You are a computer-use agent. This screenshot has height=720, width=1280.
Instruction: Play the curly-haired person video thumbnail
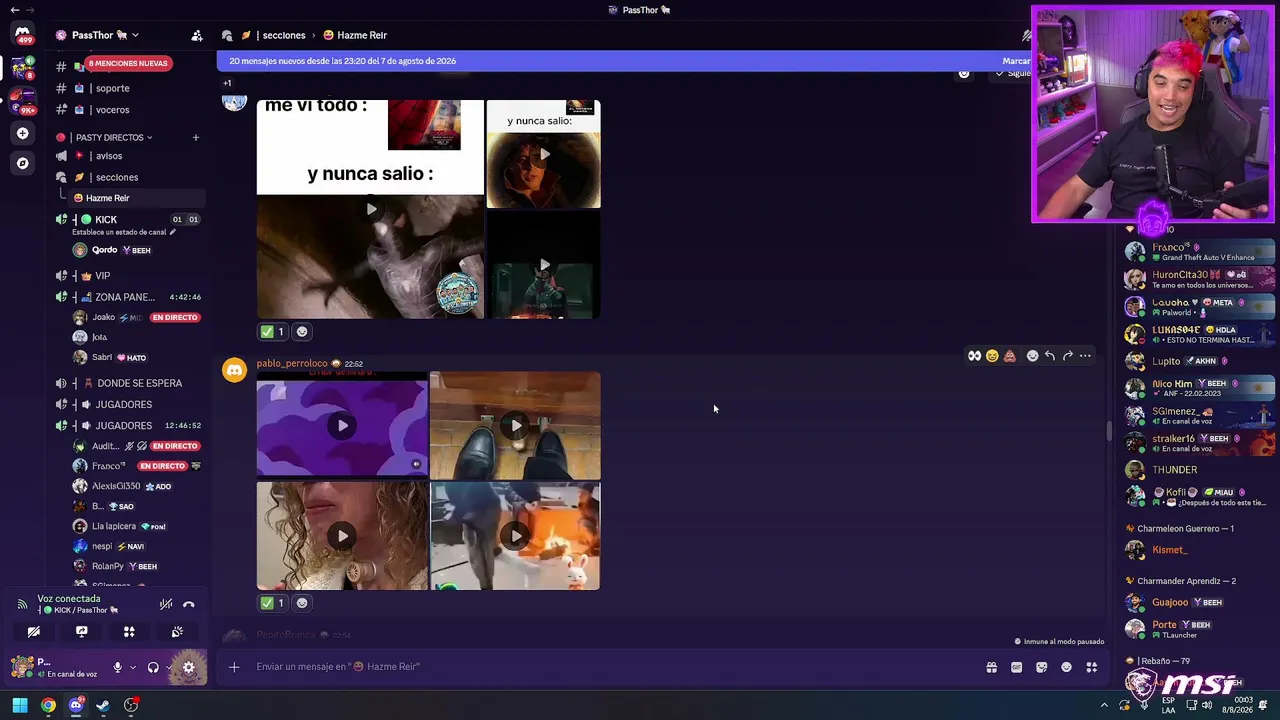tap(342, 536)
